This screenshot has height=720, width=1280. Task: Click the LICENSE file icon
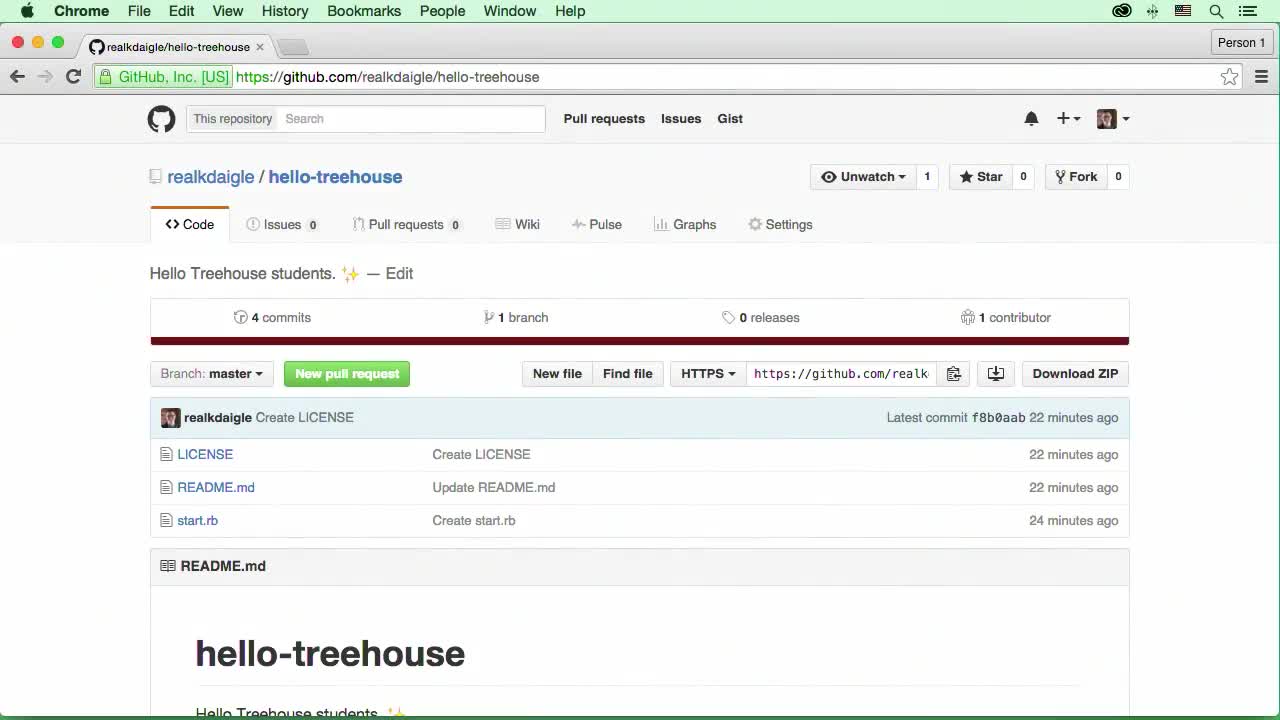166,455
